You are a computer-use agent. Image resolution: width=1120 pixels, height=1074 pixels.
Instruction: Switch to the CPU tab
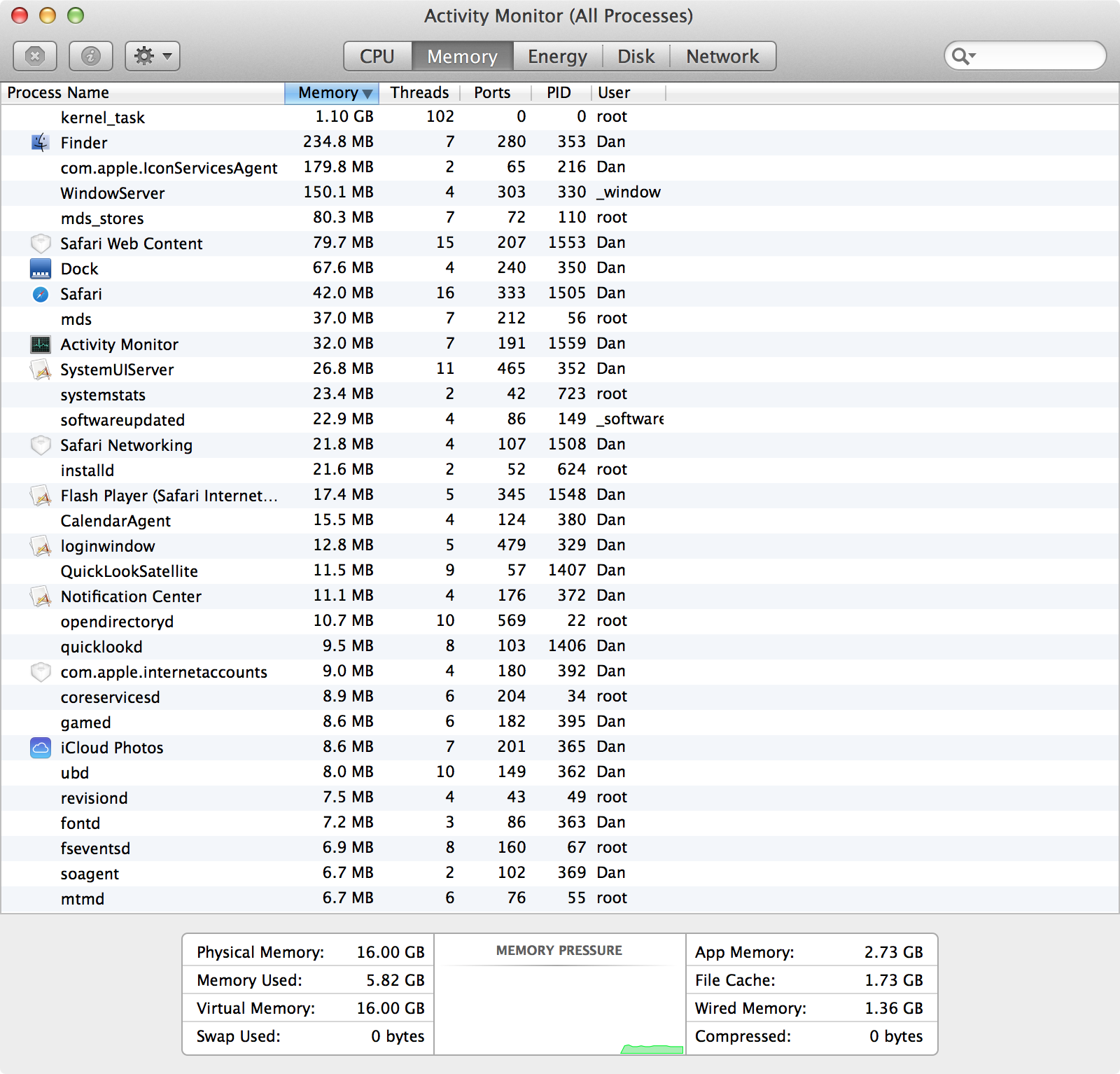coord(377,56)
